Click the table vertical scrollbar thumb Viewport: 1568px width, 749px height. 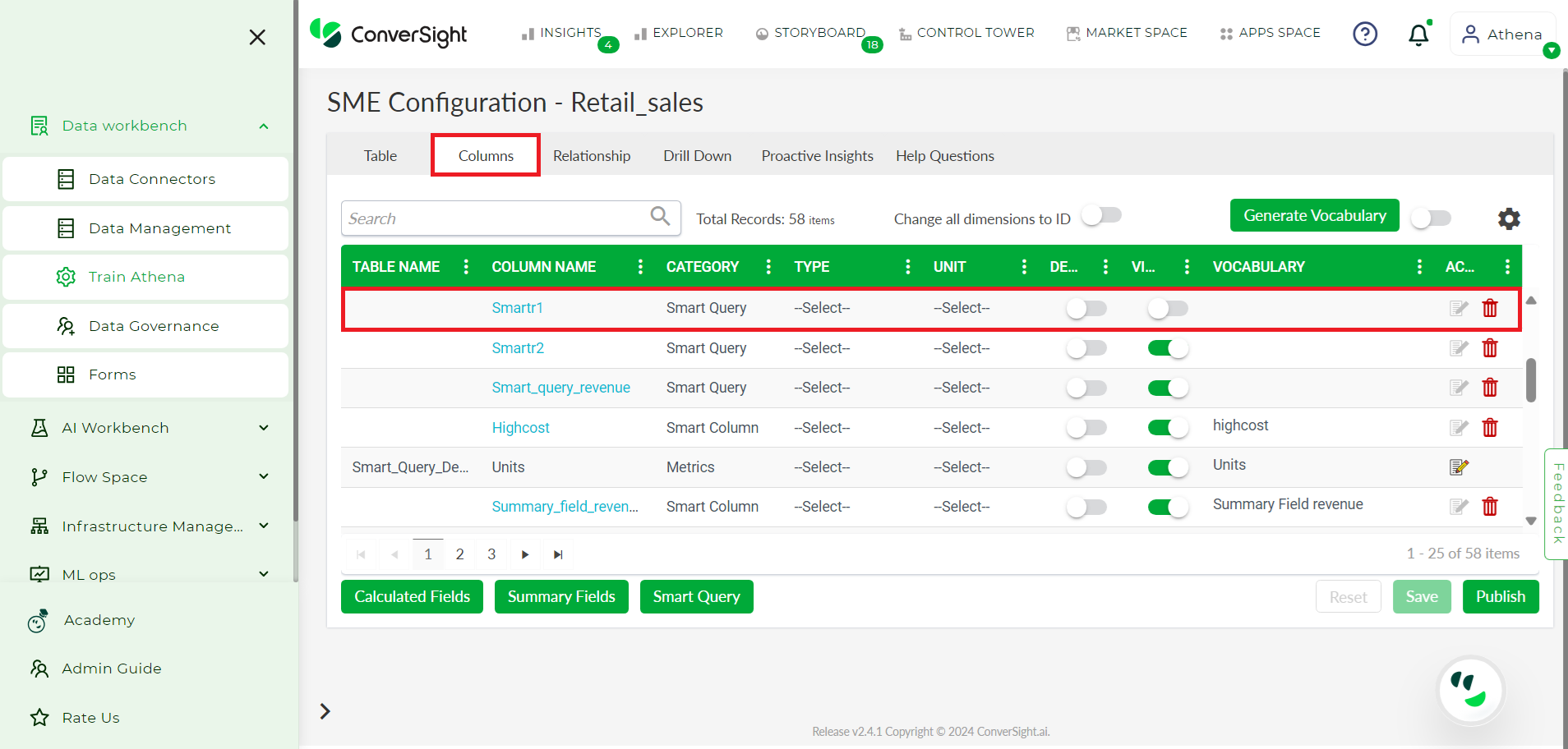click(1530, 380)
